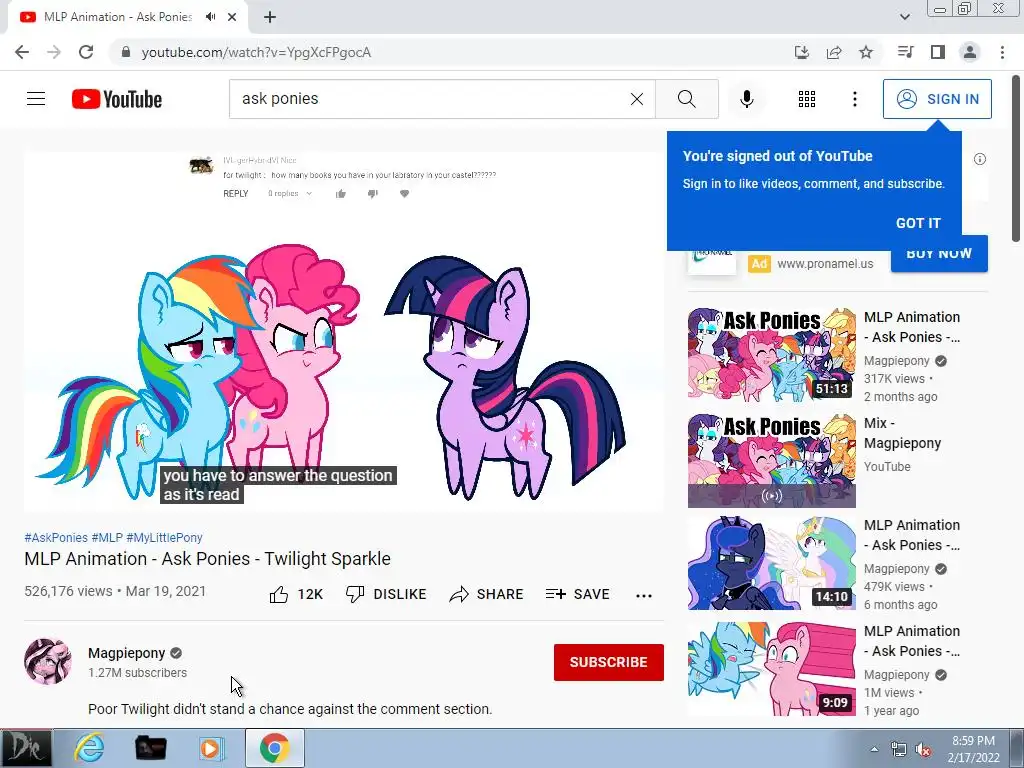Image resolution: width=1024 pixels, height=768 pixels.
Task: Mute tab via the speaker icon
Action: pyautogui.click(x=210, y=17)
